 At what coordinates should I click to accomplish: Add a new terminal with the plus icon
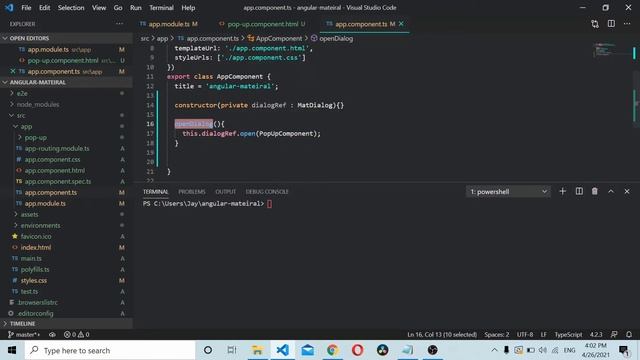click(x=562, y=191)
